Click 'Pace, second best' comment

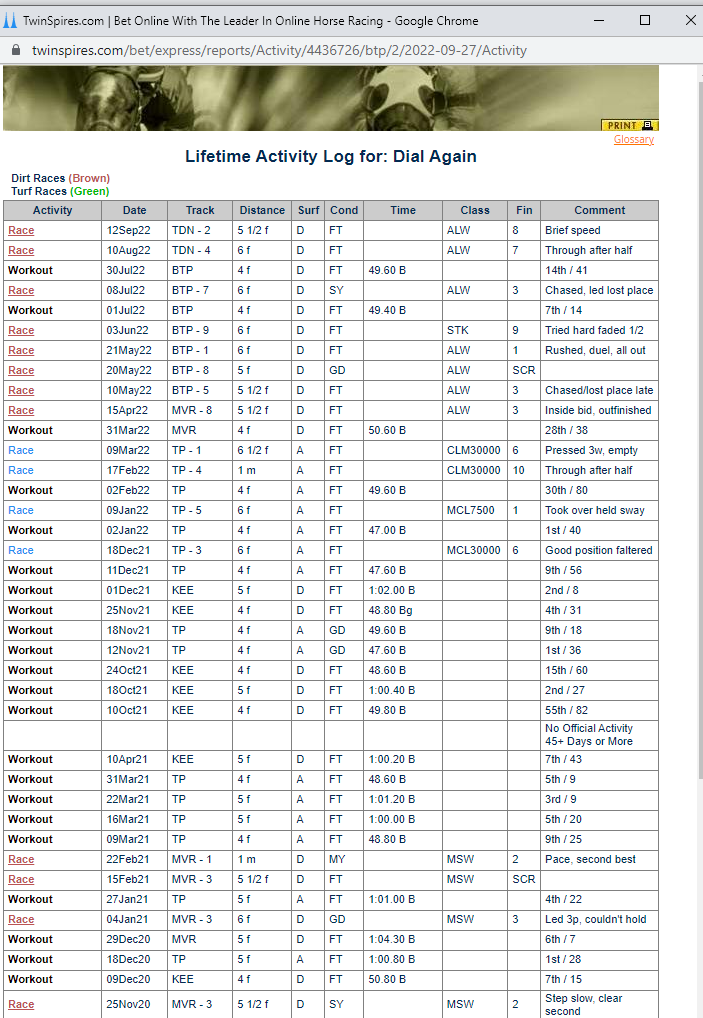[x=591, y=860]
